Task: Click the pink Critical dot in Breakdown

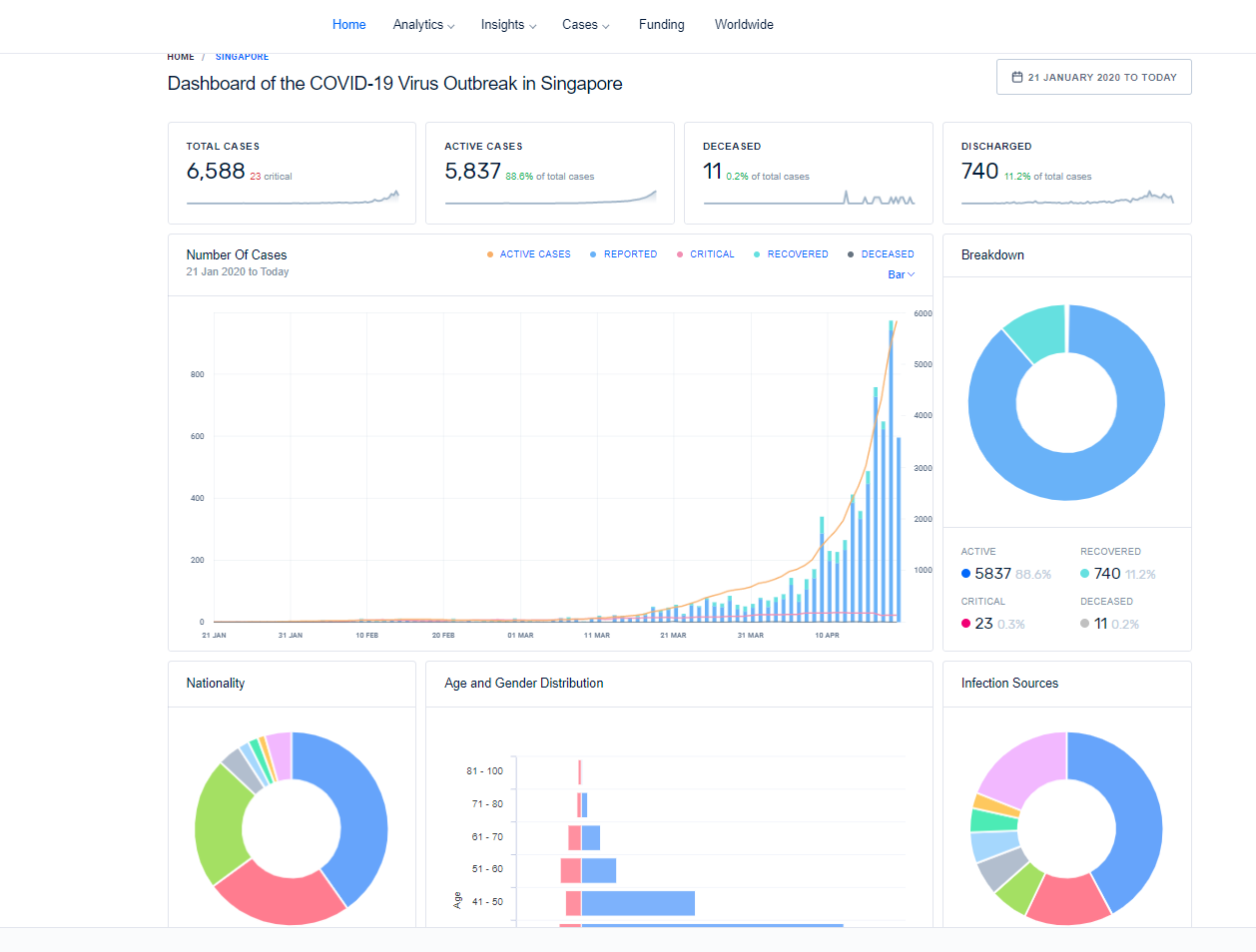Action: click(965, 624)
